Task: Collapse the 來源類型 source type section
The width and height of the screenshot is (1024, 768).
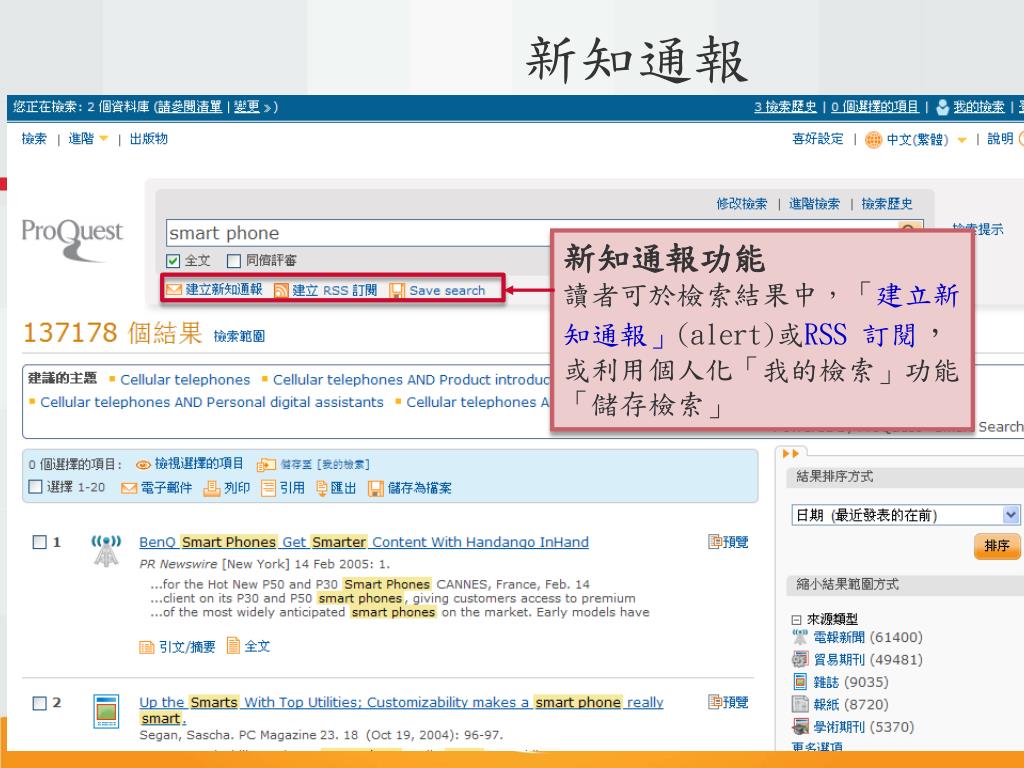Action: (796, 620)
